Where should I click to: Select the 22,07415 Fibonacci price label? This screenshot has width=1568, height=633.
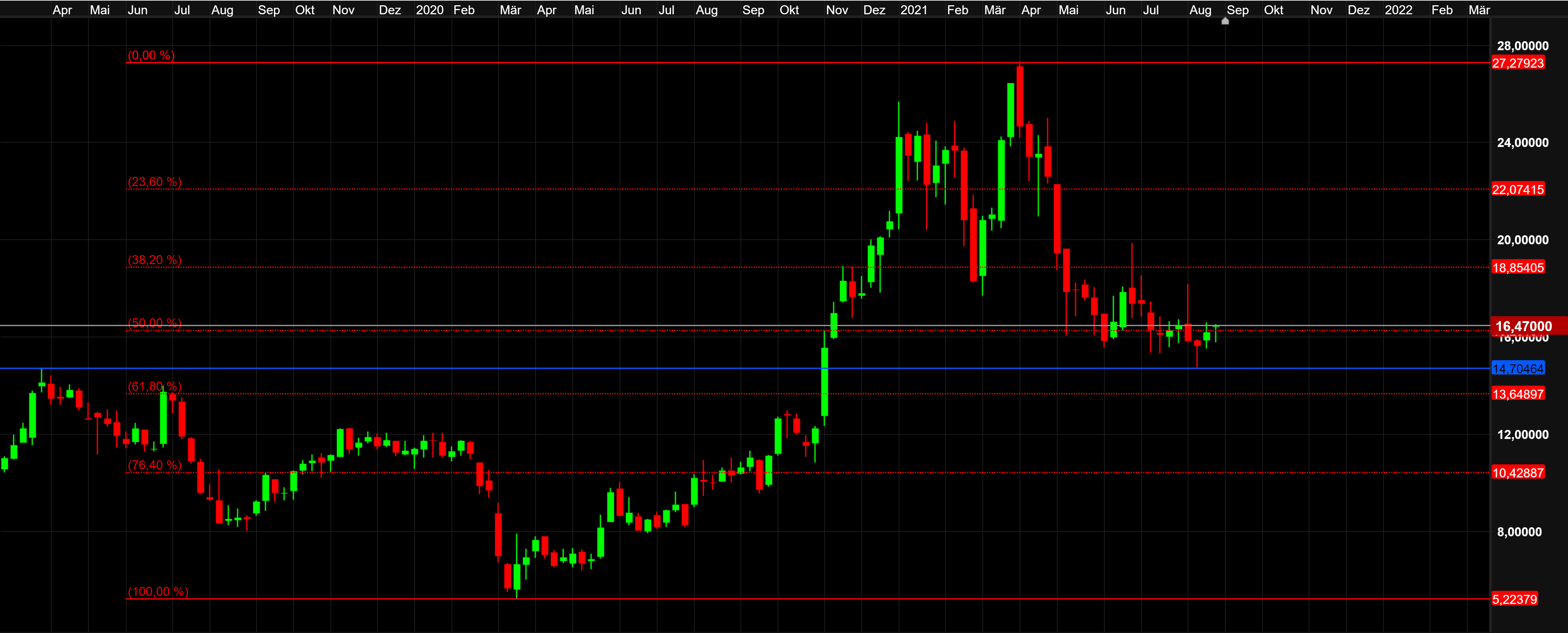point(1517,190)
